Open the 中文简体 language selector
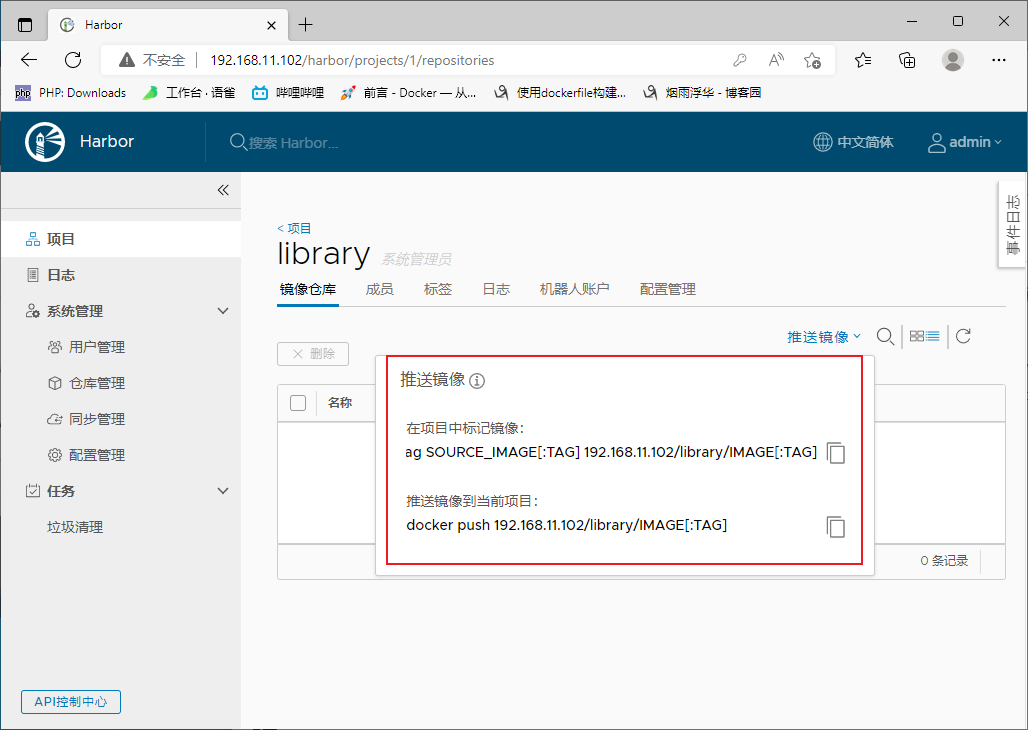1028x730 pixels. [x=853, y=142]
